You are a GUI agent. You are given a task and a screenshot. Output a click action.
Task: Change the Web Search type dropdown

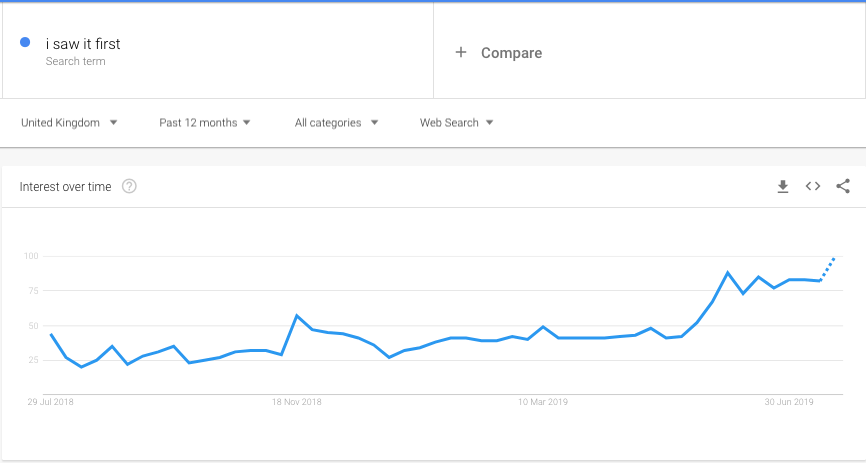456,123
